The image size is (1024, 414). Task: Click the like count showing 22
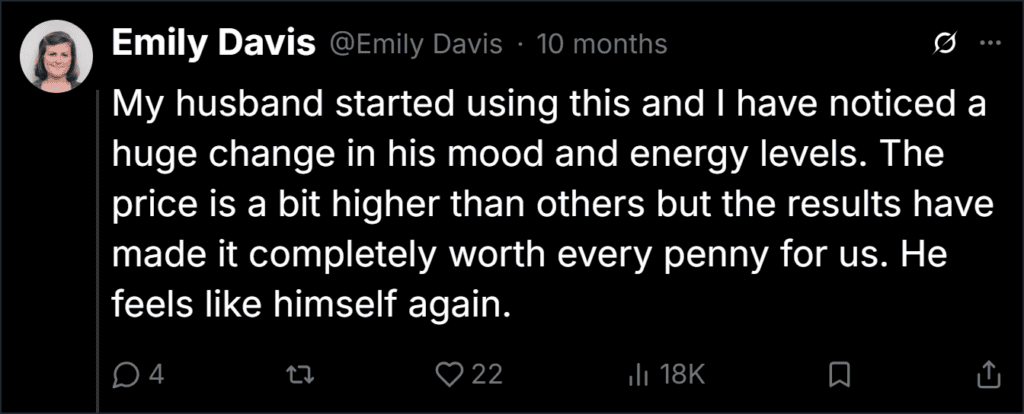pos(487,374)
